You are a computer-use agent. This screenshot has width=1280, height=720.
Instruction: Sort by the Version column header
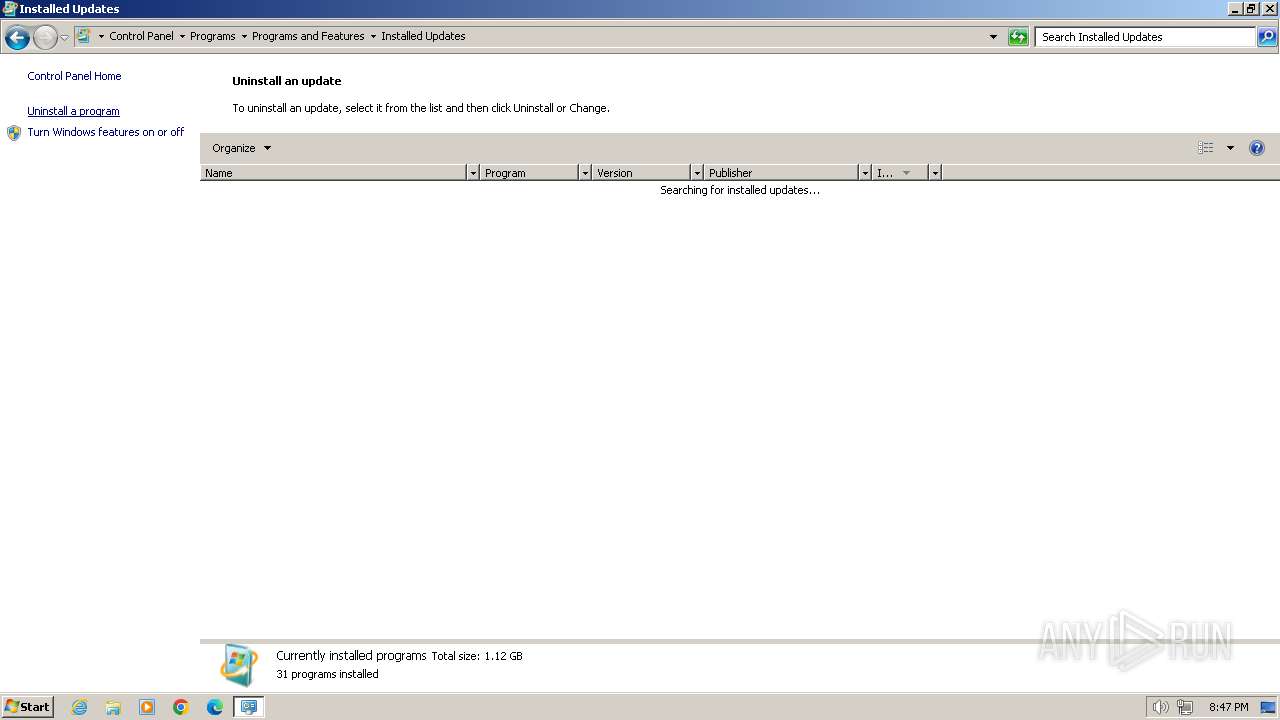(x=641, y=173)
